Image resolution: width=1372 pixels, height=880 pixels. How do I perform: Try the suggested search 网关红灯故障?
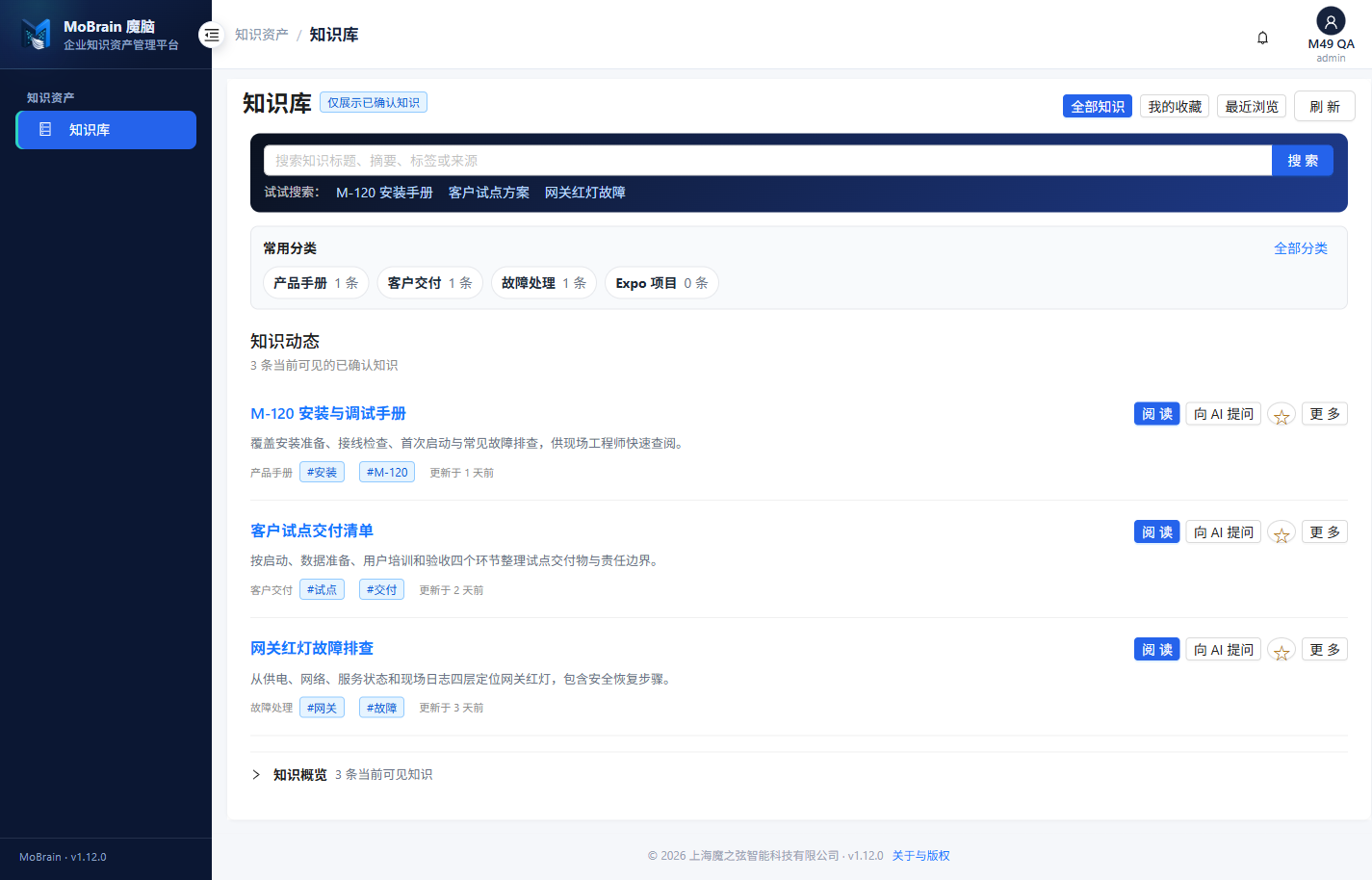(x=585, y=193)
